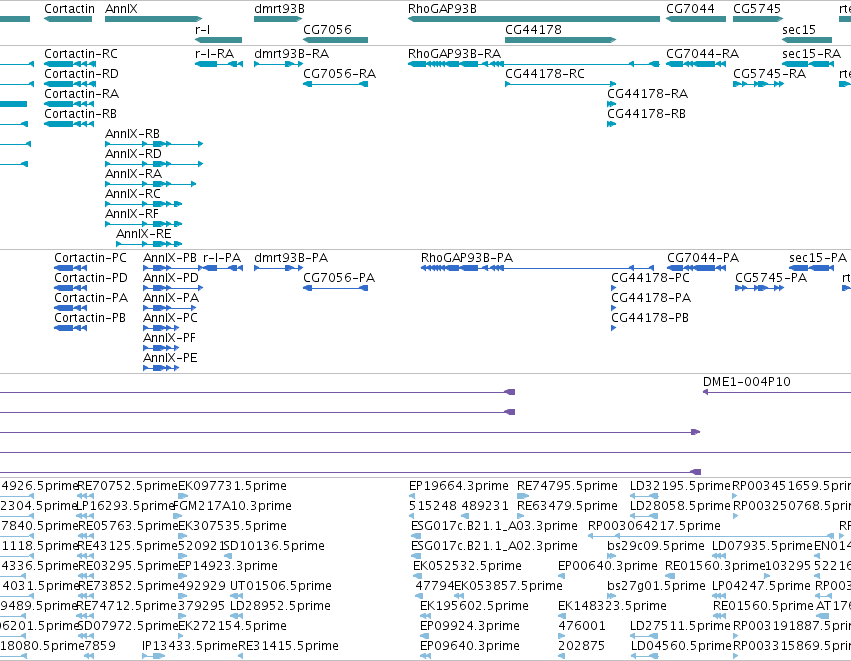
Task: Select protein CG7044-PA
Action: pos(696,268)
